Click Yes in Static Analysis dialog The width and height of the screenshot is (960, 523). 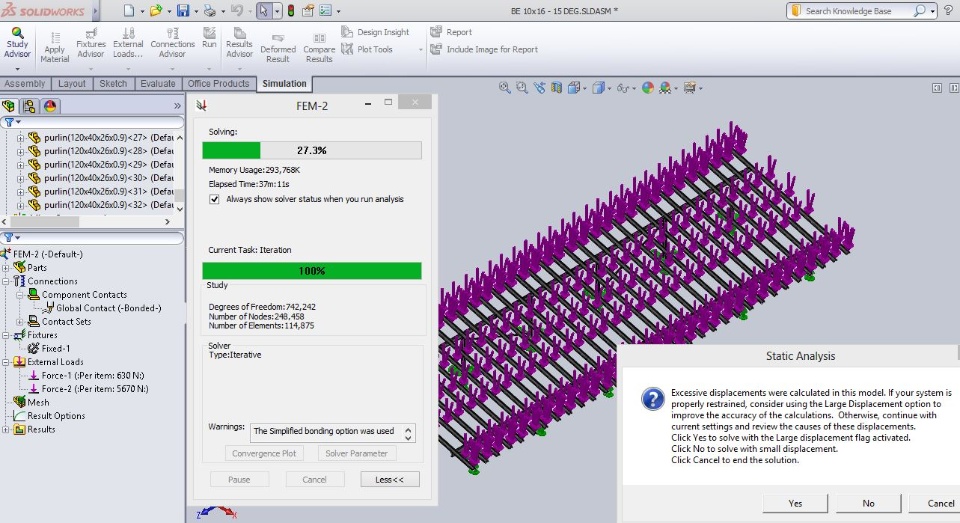795,503
